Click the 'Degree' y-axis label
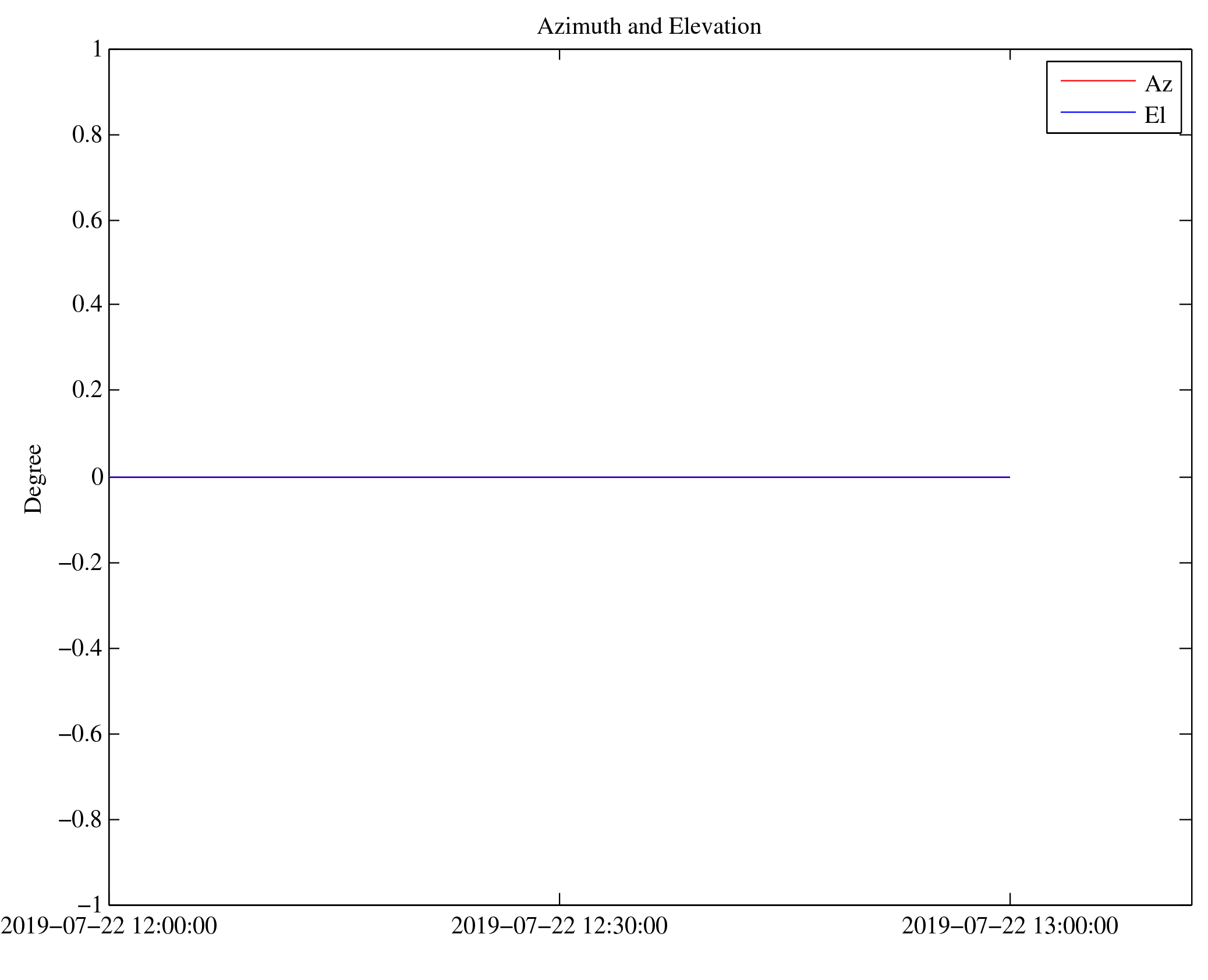 (x=34, y=479)
